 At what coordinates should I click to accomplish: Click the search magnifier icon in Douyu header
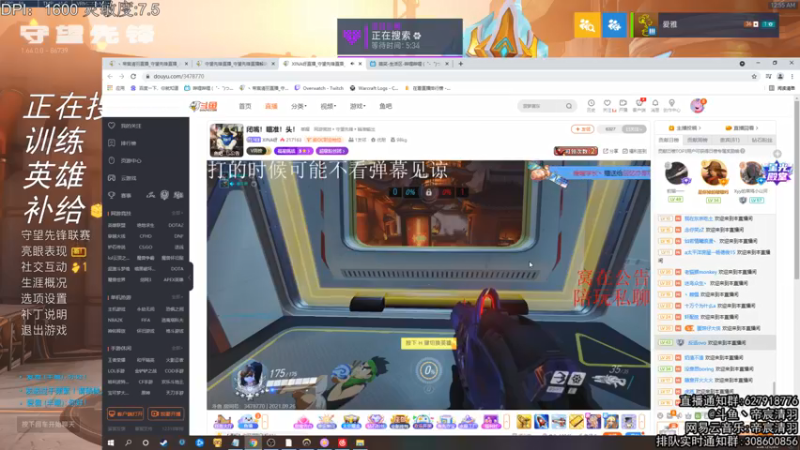[x=568, y=106]
